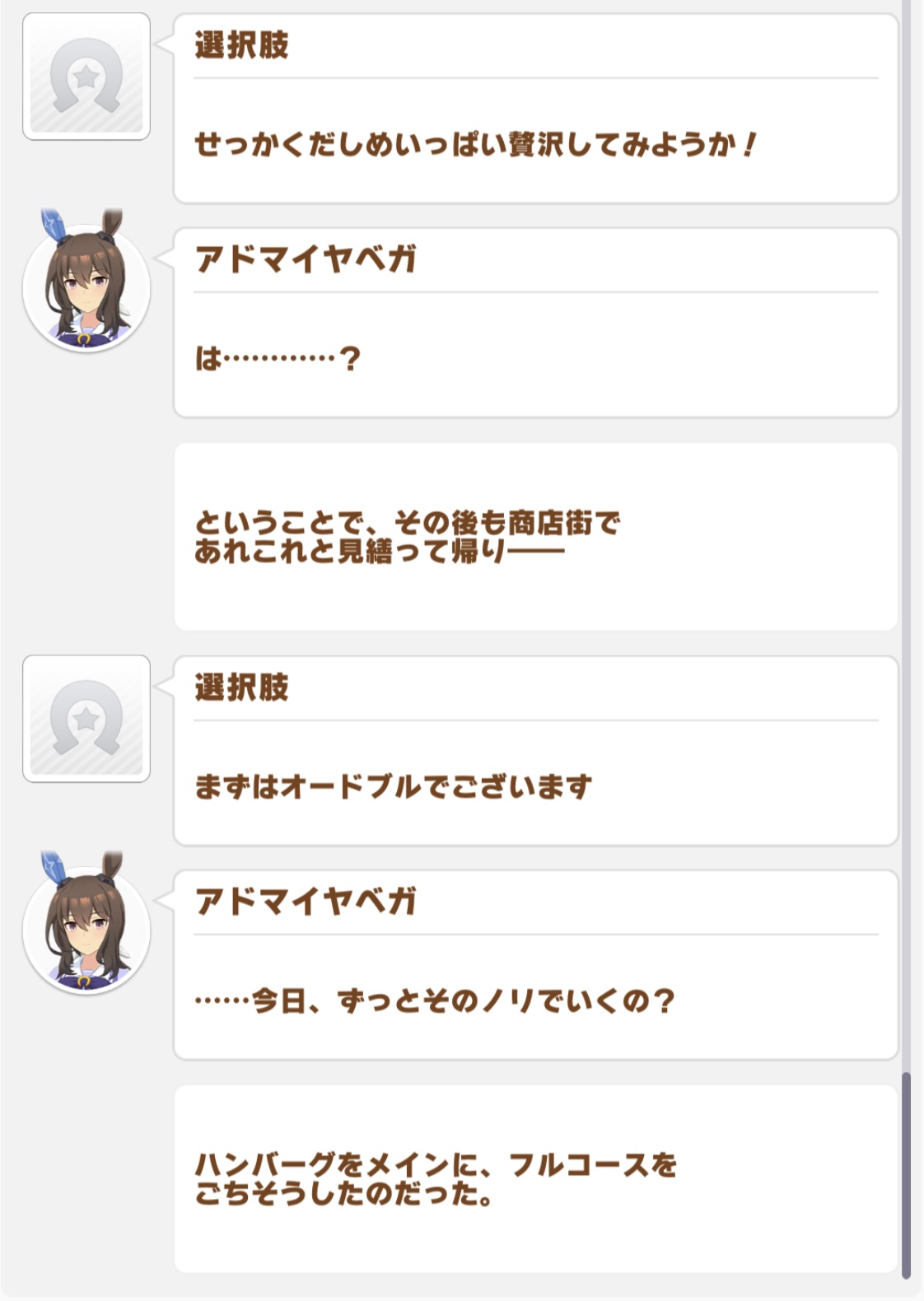This screenshot has height=1301, width=924.
Task: Click the blue ear ornament on the upper portrait
Action: click(54, 226)
